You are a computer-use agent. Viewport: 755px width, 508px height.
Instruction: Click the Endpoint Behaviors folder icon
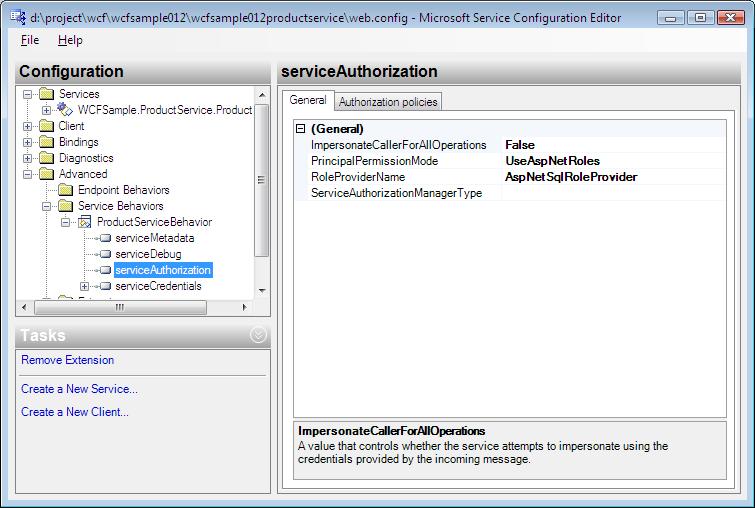(65, 190)
